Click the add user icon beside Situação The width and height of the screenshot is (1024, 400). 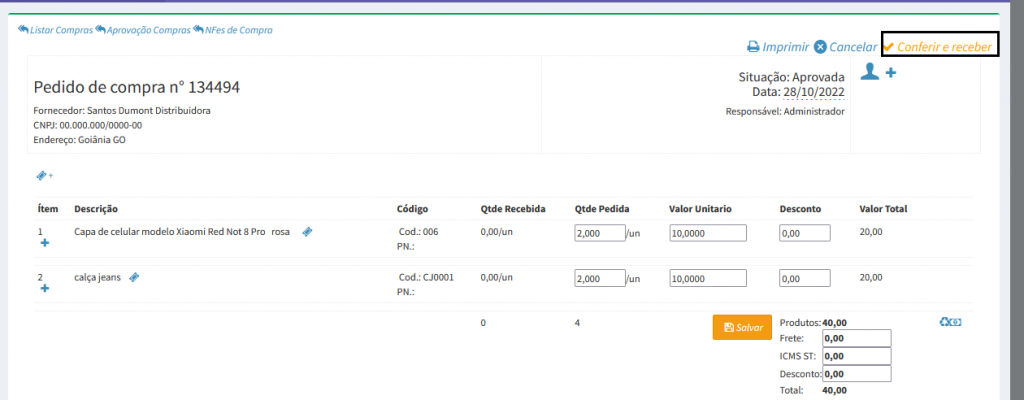coord(878,72)
